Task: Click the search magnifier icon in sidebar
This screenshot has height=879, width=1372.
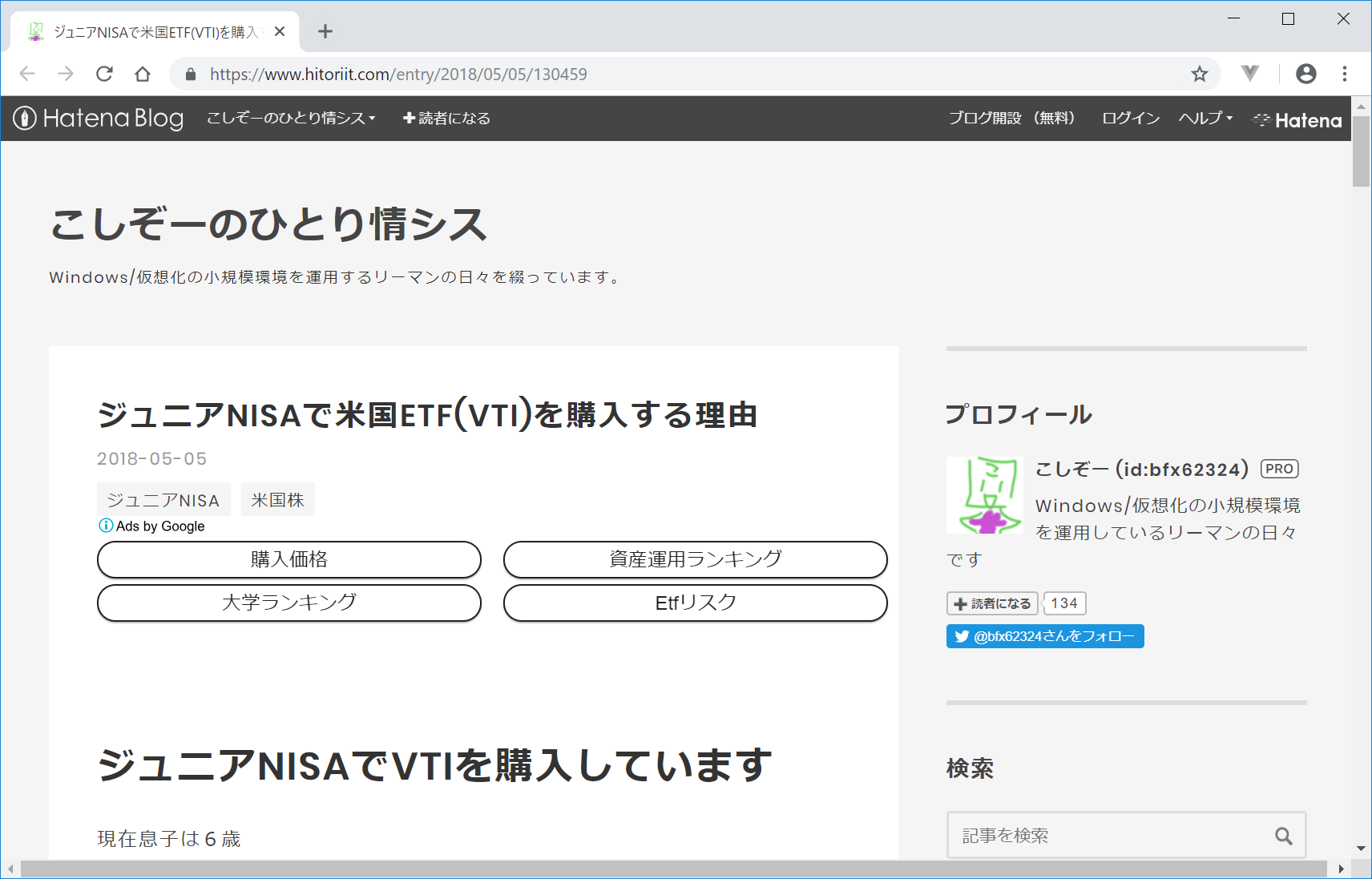Action: (1283, 836)
